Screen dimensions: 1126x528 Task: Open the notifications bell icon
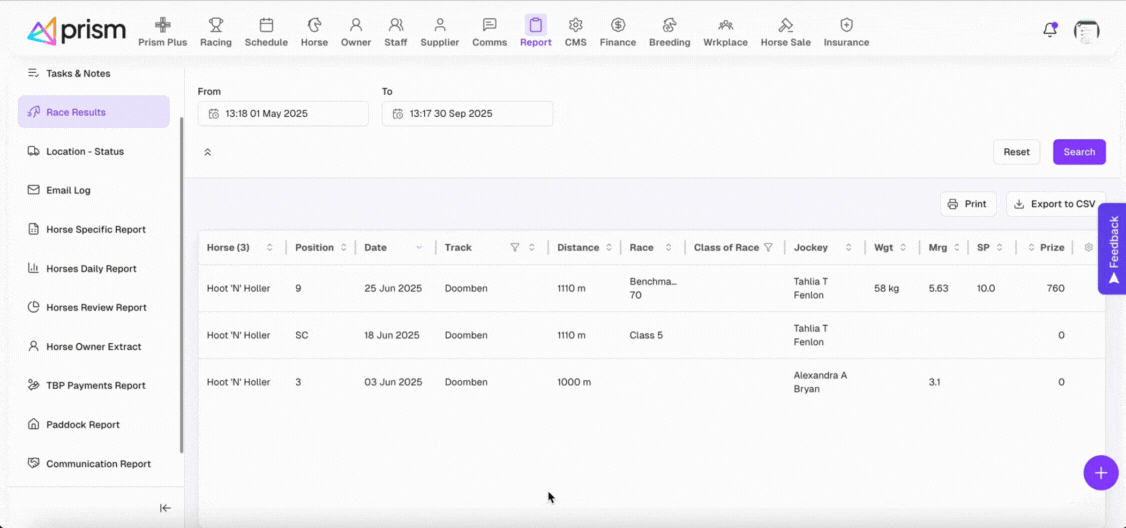[x=1049, y=30]
